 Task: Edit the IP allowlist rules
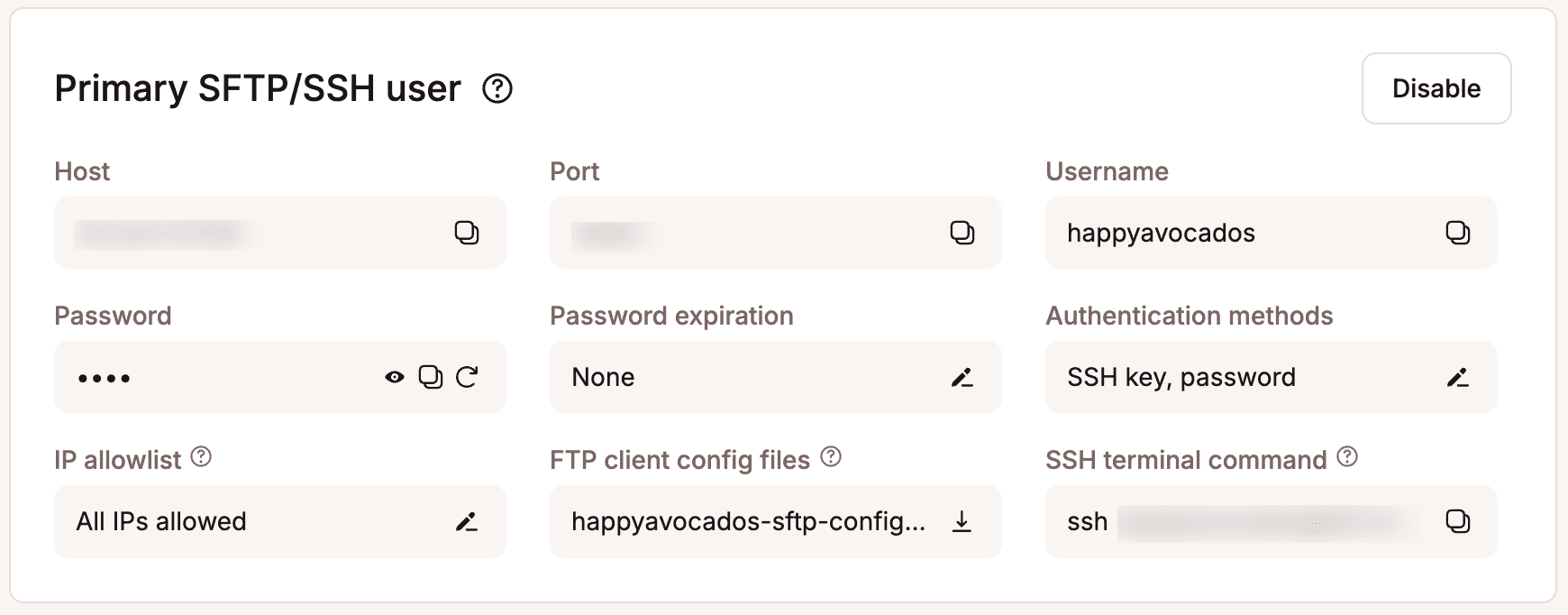[x=467, y=521]
